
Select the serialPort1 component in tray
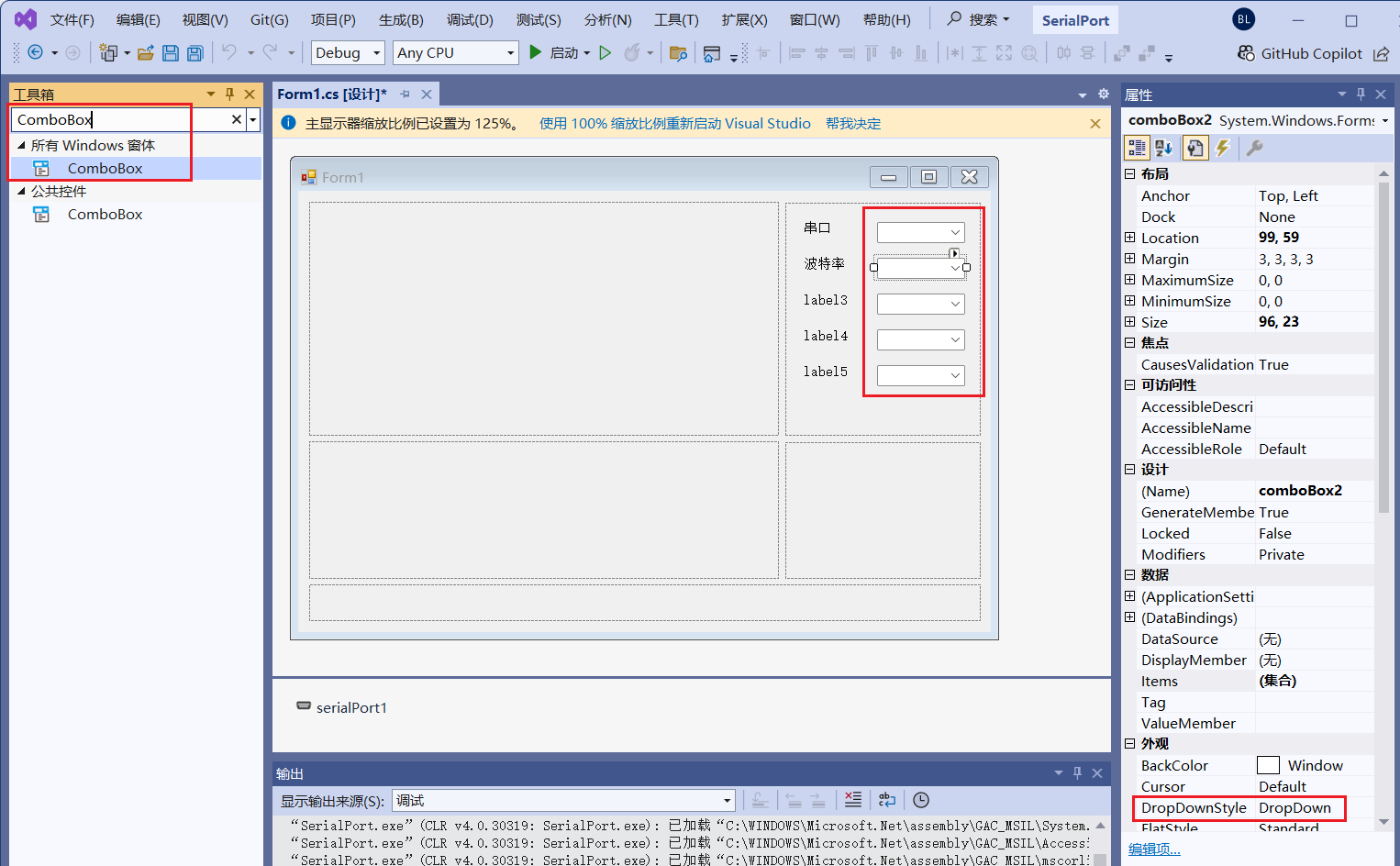point(341,707)
